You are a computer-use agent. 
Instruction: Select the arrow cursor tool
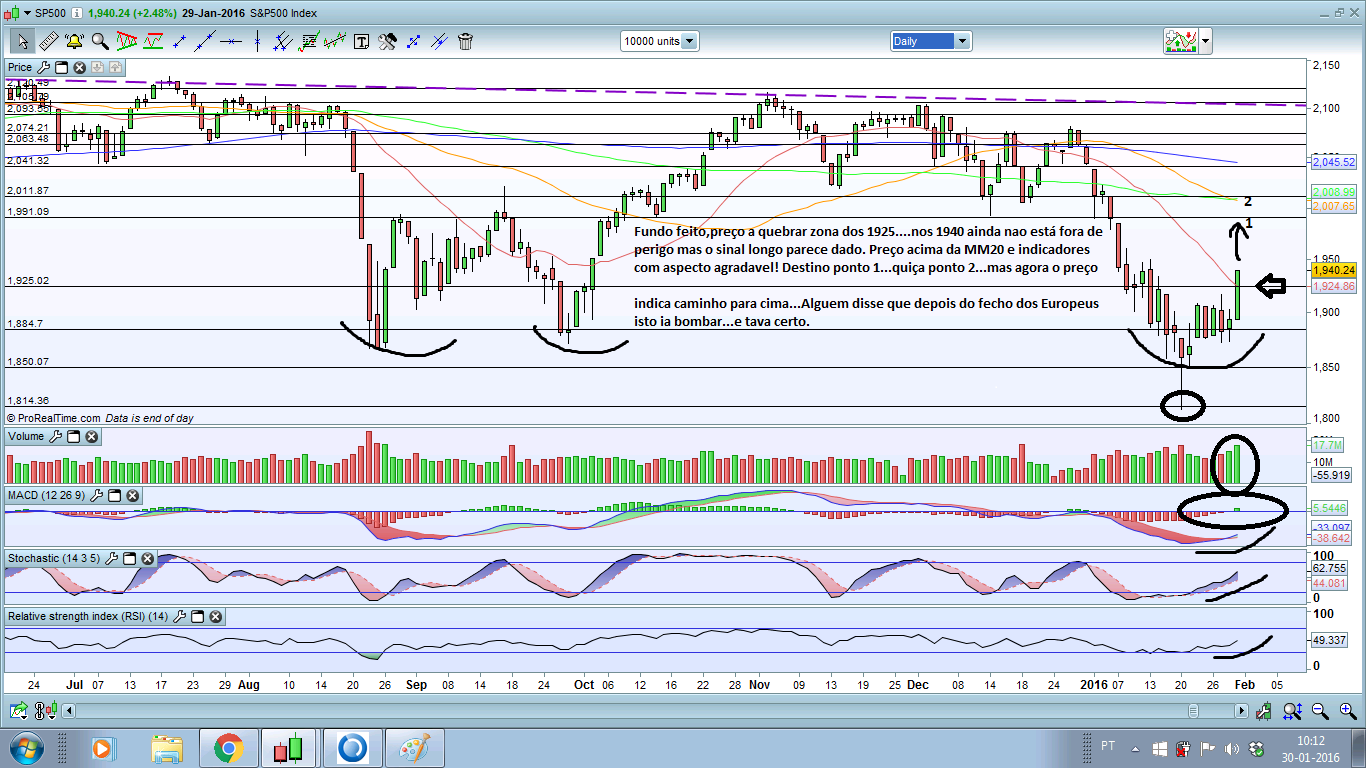click(x=22, y=41)
